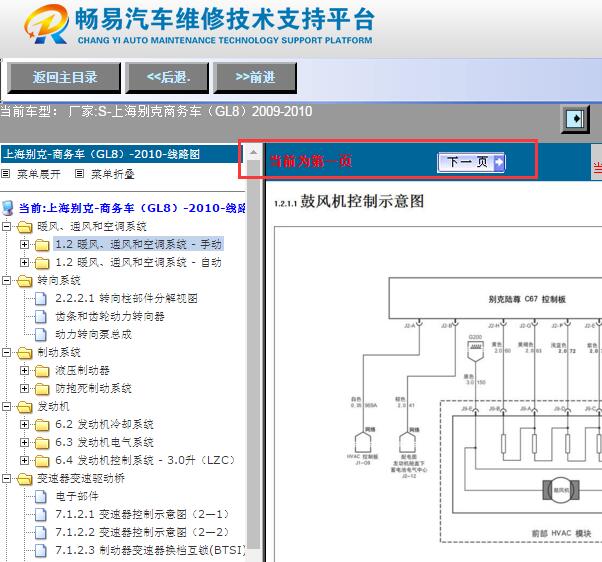602x562 pixels.
Task: Open the root link 当前:上海别克-商务车（GL8）
Action: point(132,208)
